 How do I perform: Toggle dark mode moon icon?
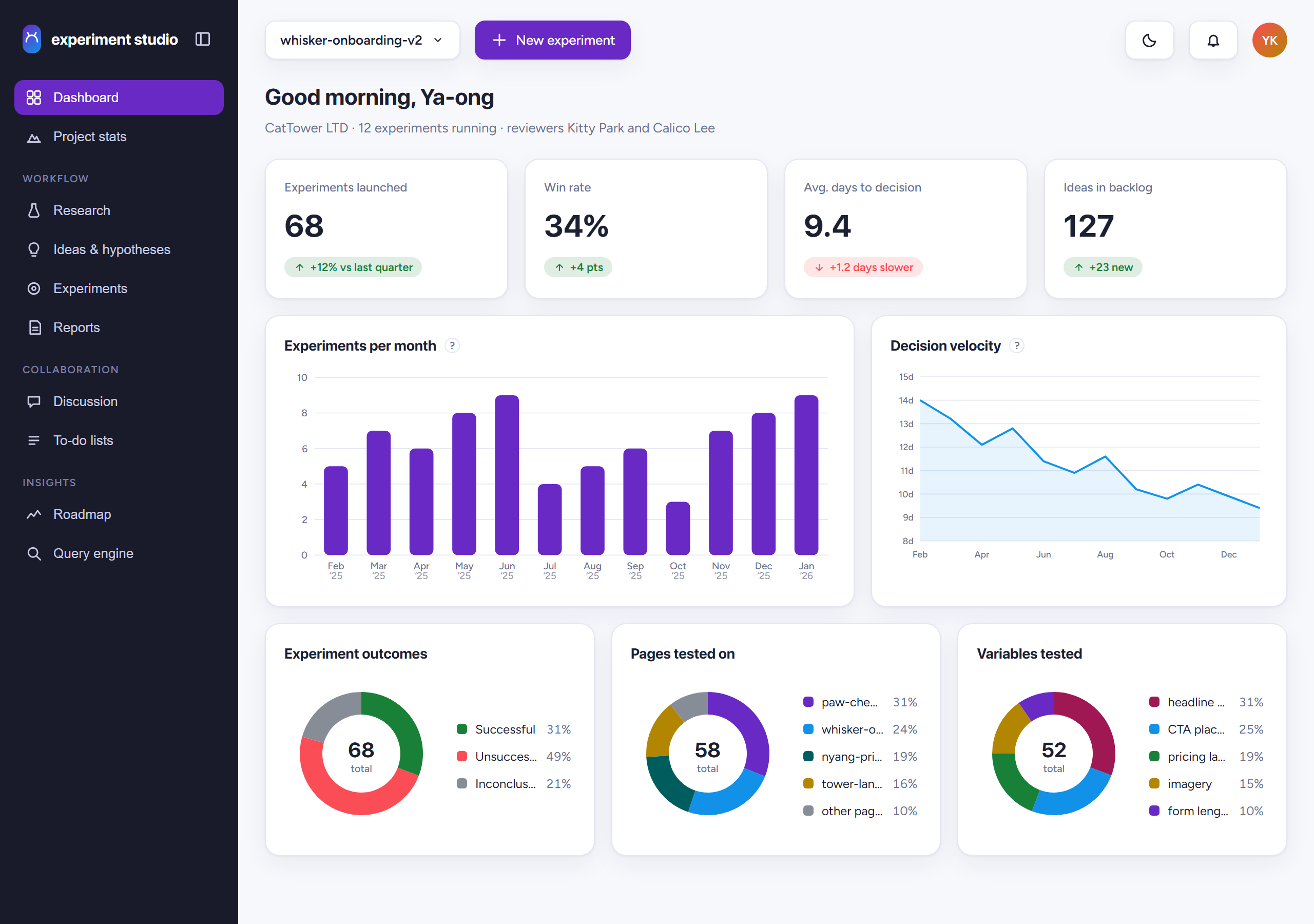tap(1149, 40)
